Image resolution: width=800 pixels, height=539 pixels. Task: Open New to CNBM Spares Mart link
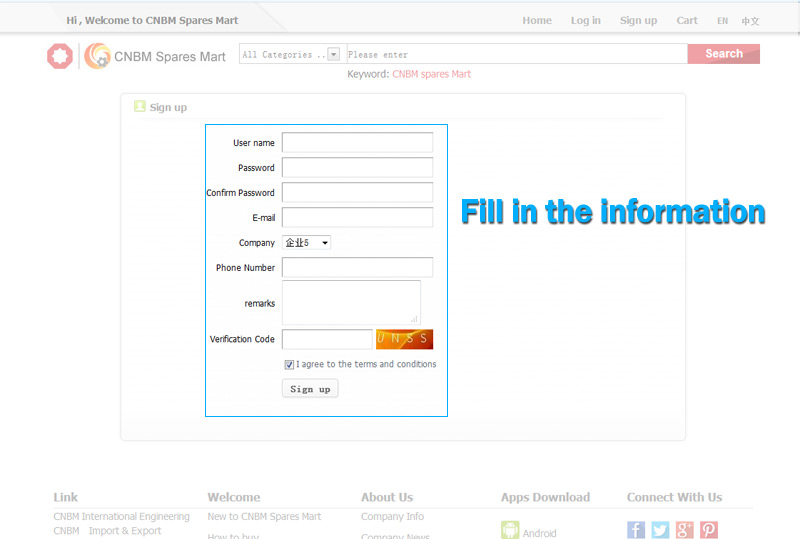(264, 517)
